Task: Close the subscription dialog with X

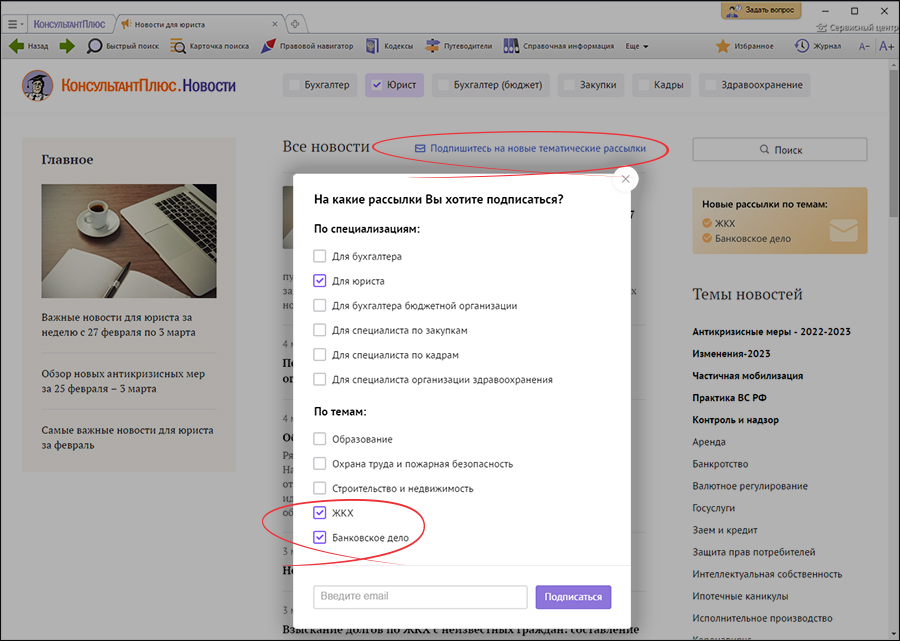Action: [x=625, y=179]
